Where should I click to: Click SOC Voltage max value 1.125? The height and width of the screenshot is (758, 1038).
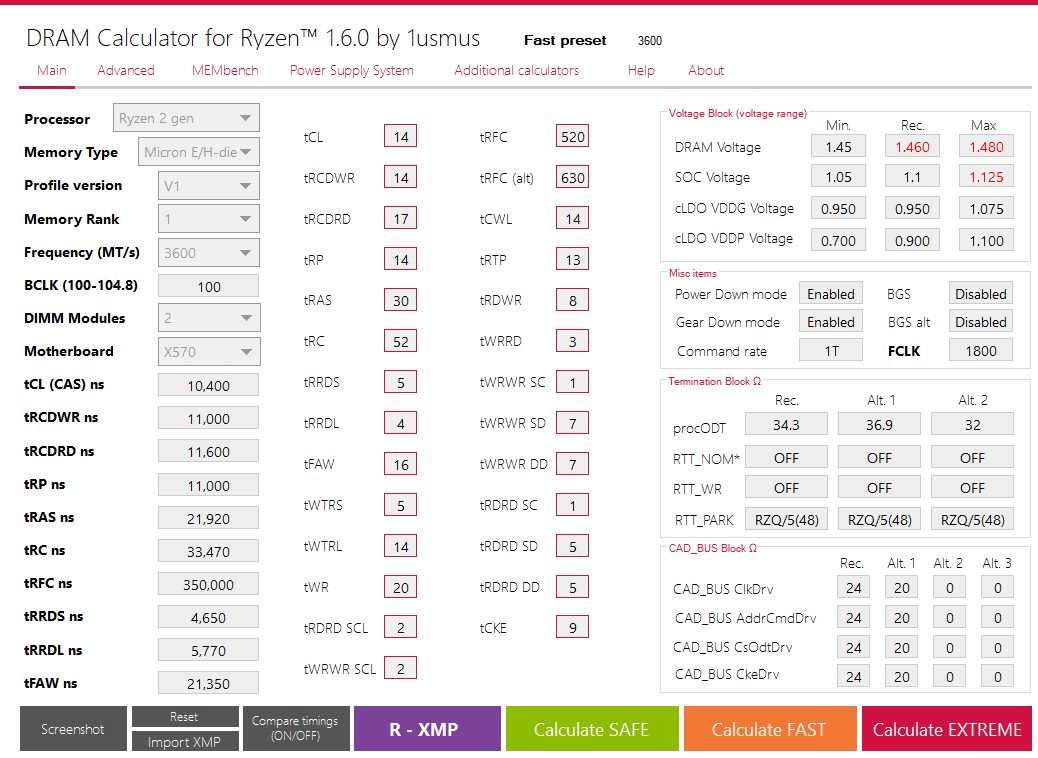(x=986, y=177)
